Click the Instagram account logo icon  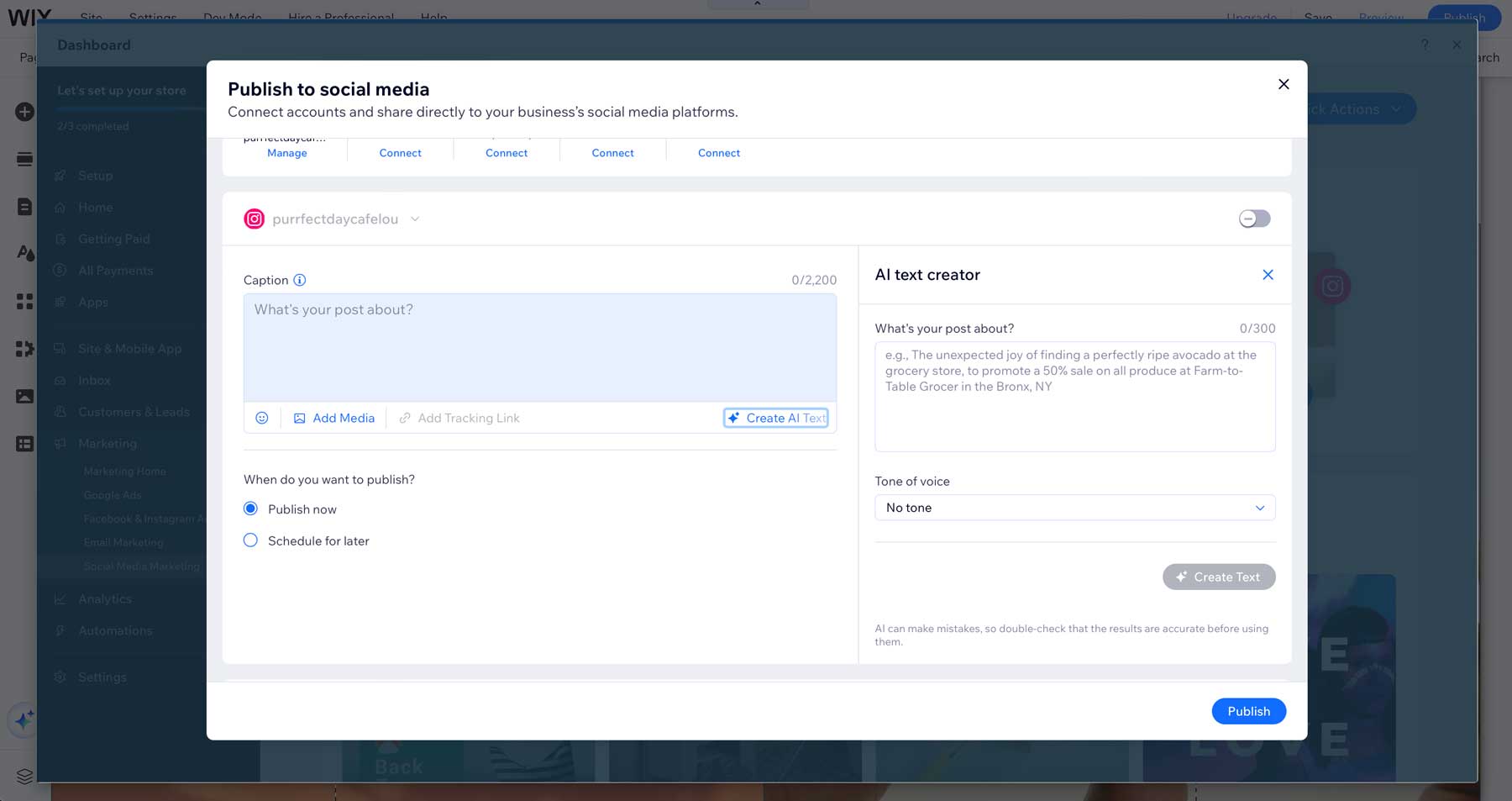pos(254,219)
